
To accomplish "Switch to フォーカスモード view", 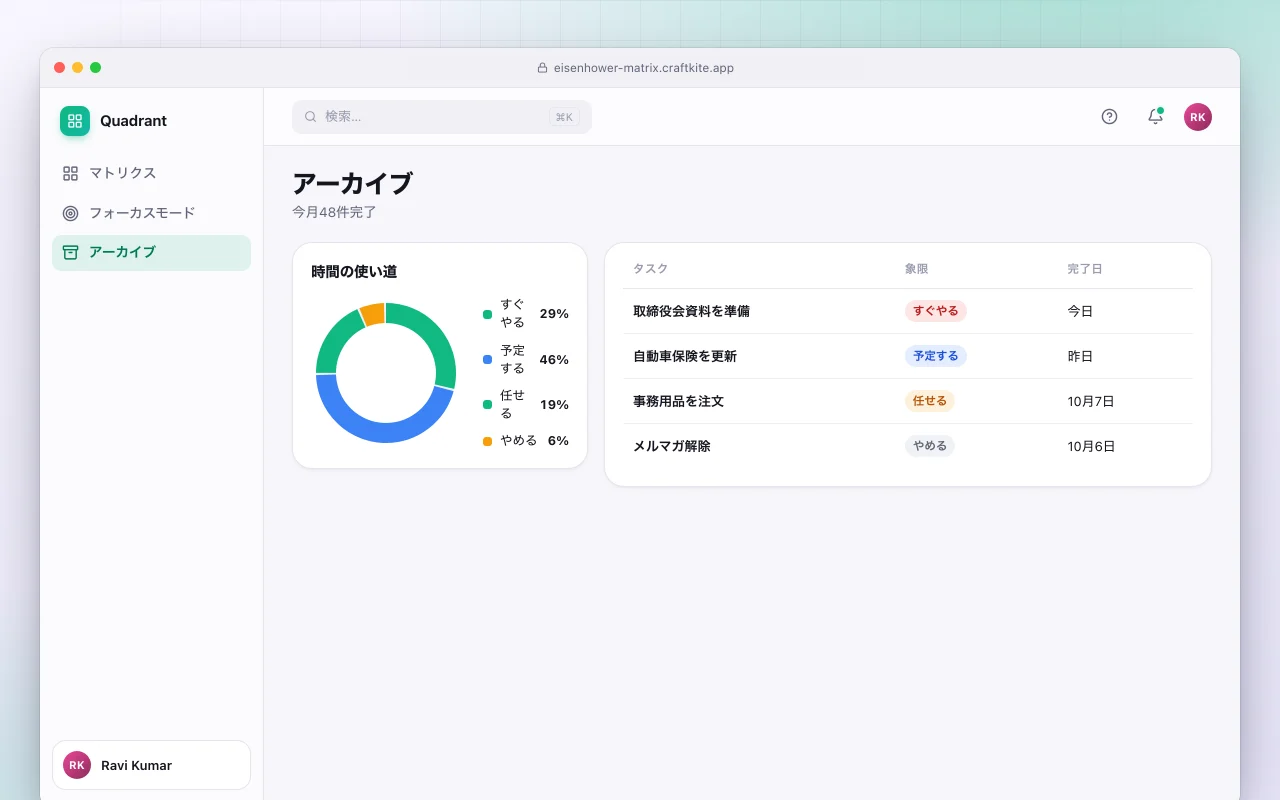I will tap(151, 213).
